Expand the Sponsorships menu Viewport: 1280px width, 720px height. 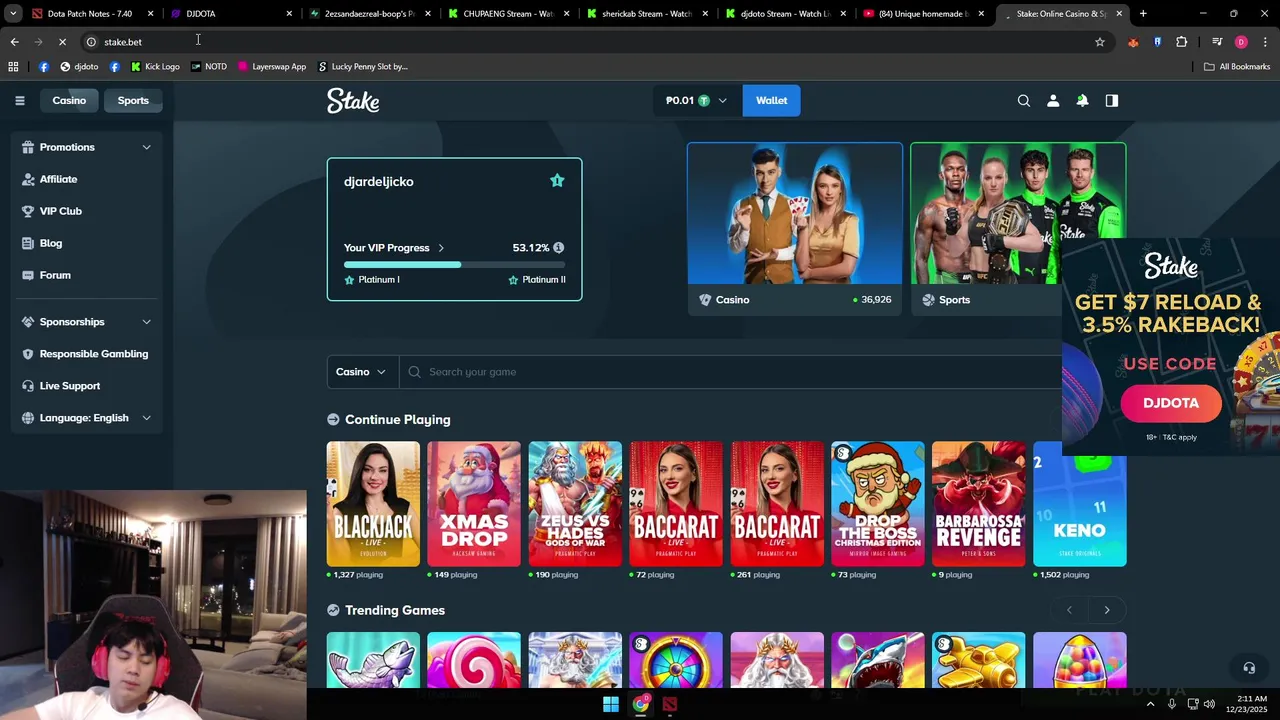(87, 322)
